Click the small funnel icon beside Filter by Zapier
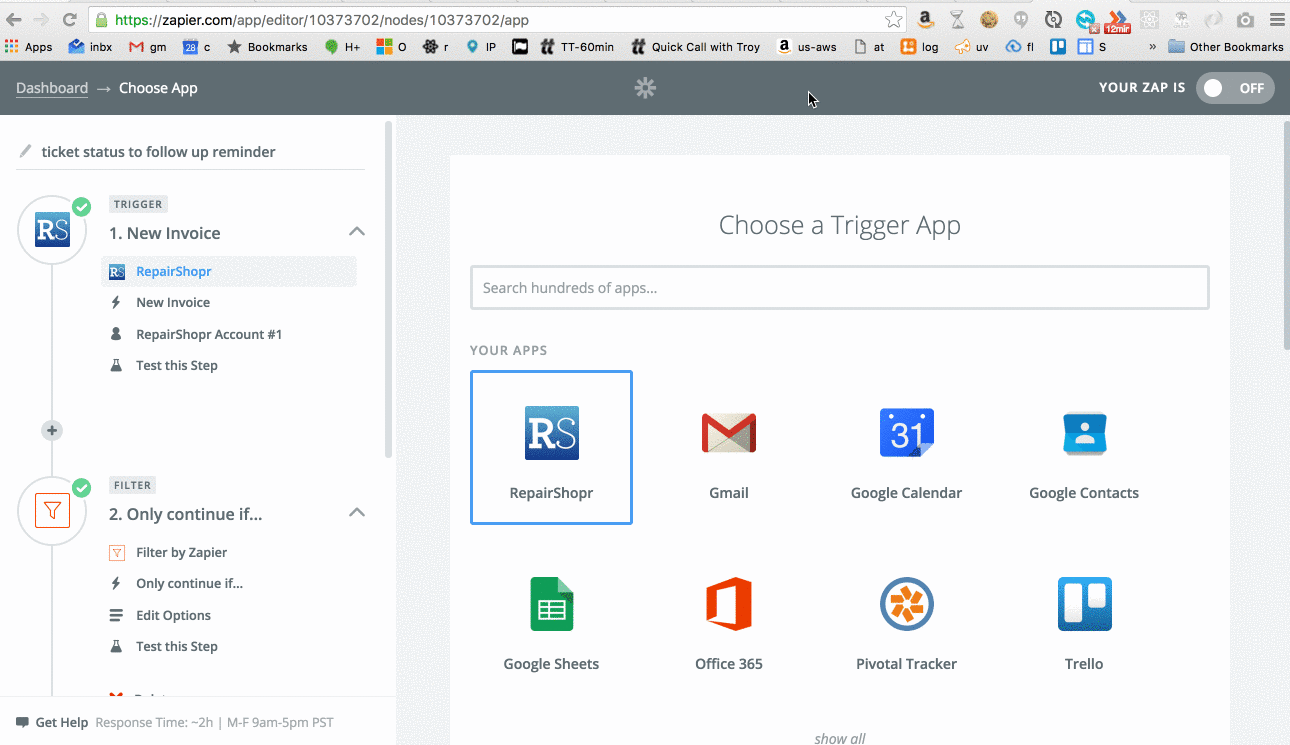 [x=116, y=552]
